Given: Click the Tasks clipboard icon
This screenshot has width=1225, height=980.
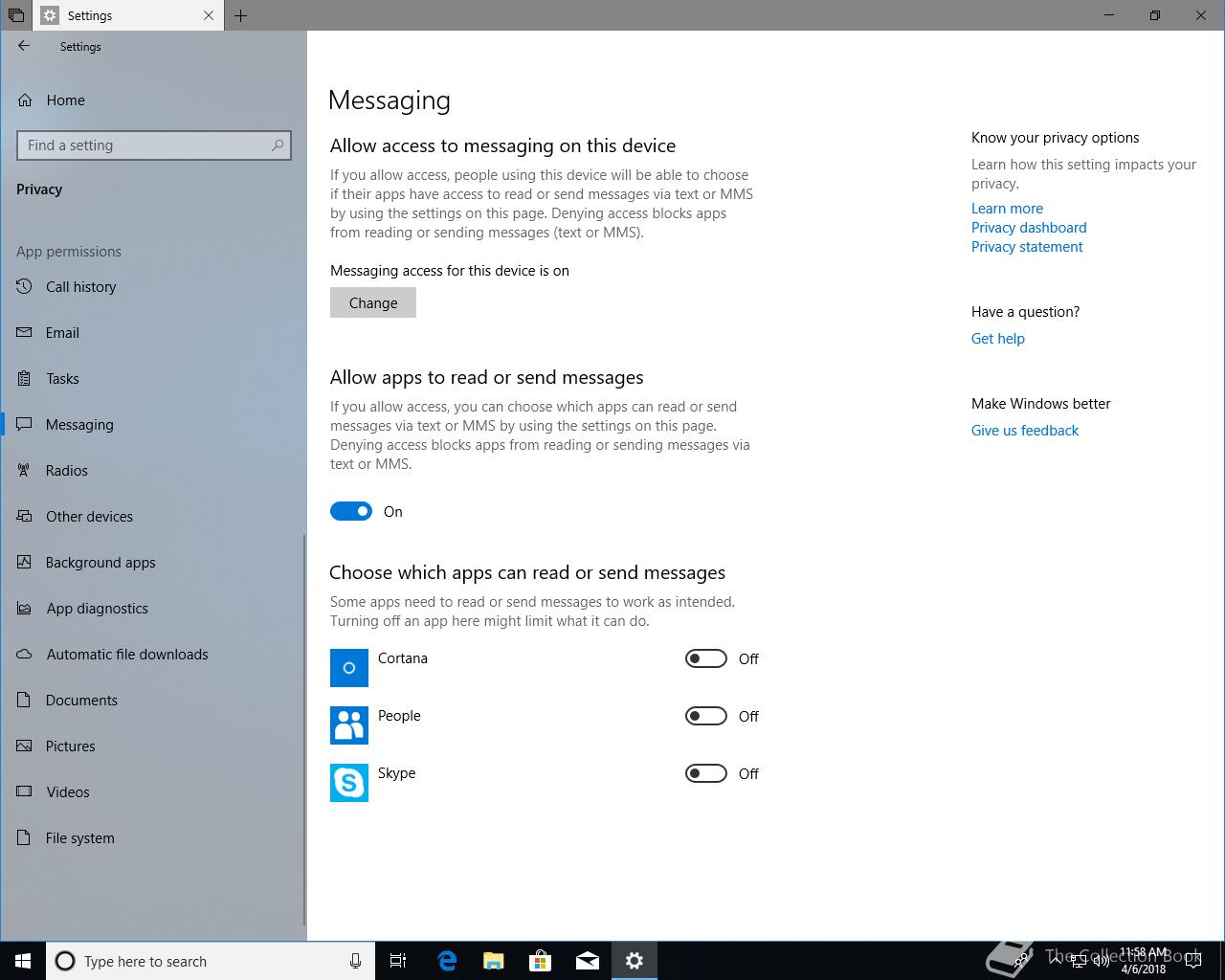Looking at the screenshot, I should click(25, 379).
